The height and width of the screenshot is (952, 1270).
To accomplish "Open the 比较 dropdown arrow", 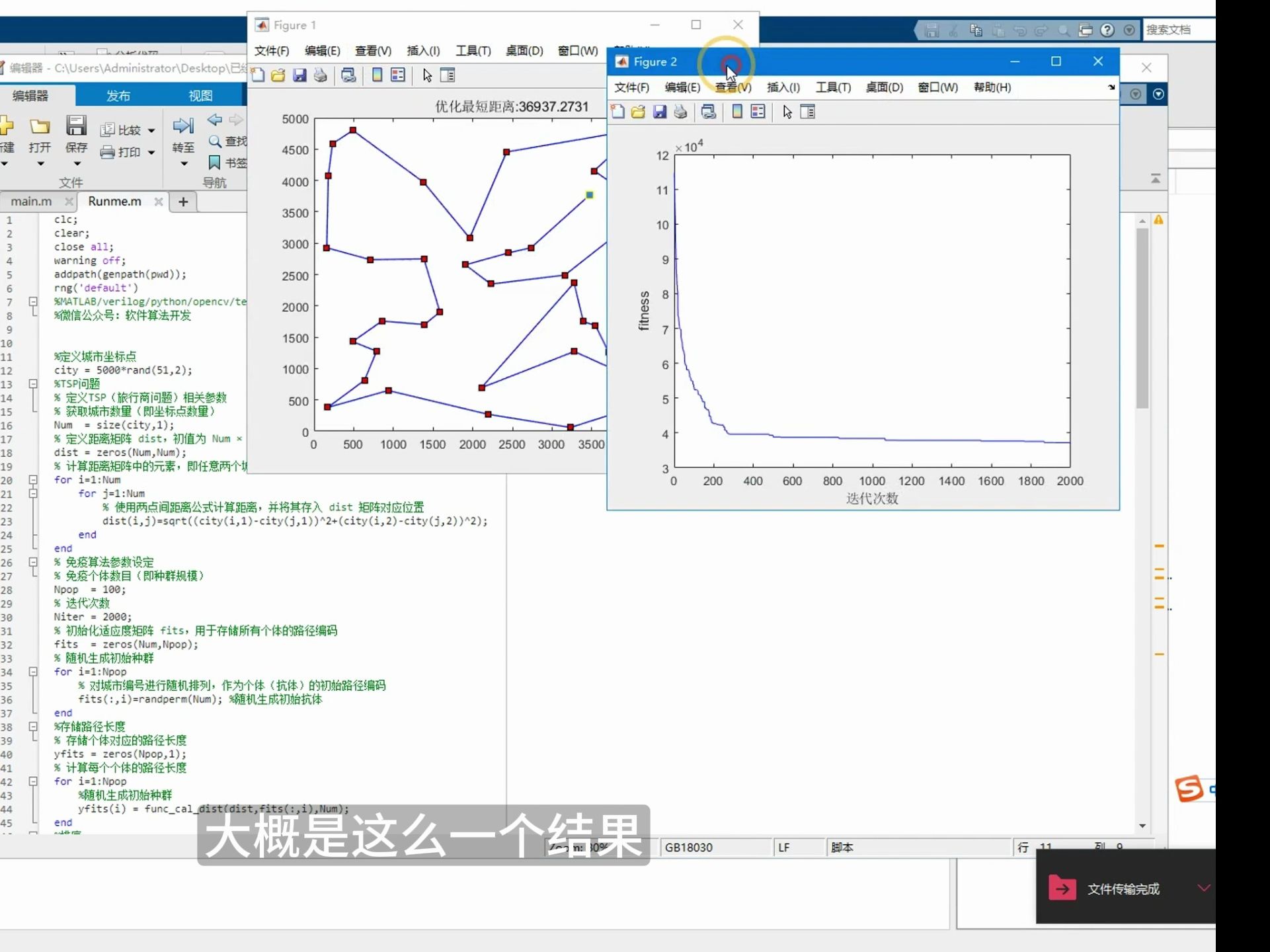I will (151, 130).
